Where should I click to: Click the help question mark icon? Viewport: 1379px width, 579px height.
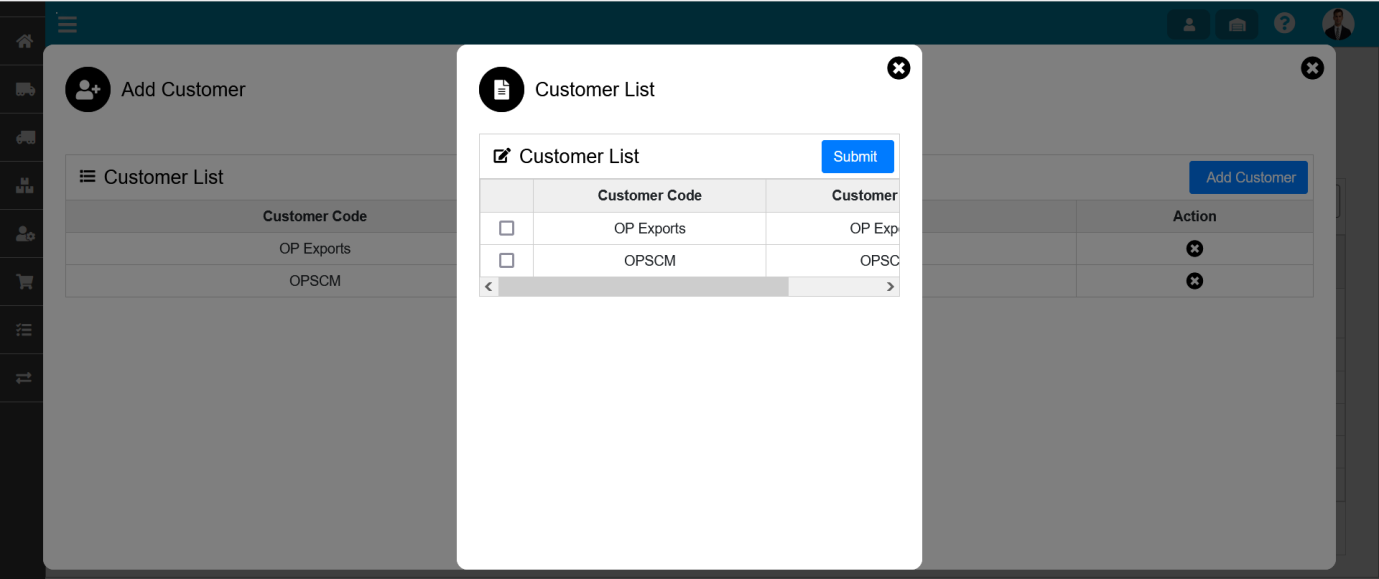pos(1284,24)
